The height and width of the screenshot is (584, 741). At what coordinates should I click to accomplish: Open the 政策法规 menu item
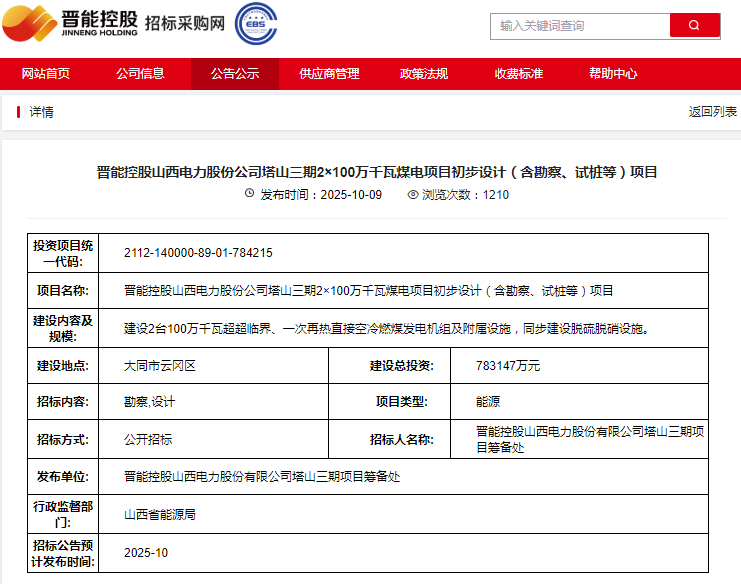(424, 74)
